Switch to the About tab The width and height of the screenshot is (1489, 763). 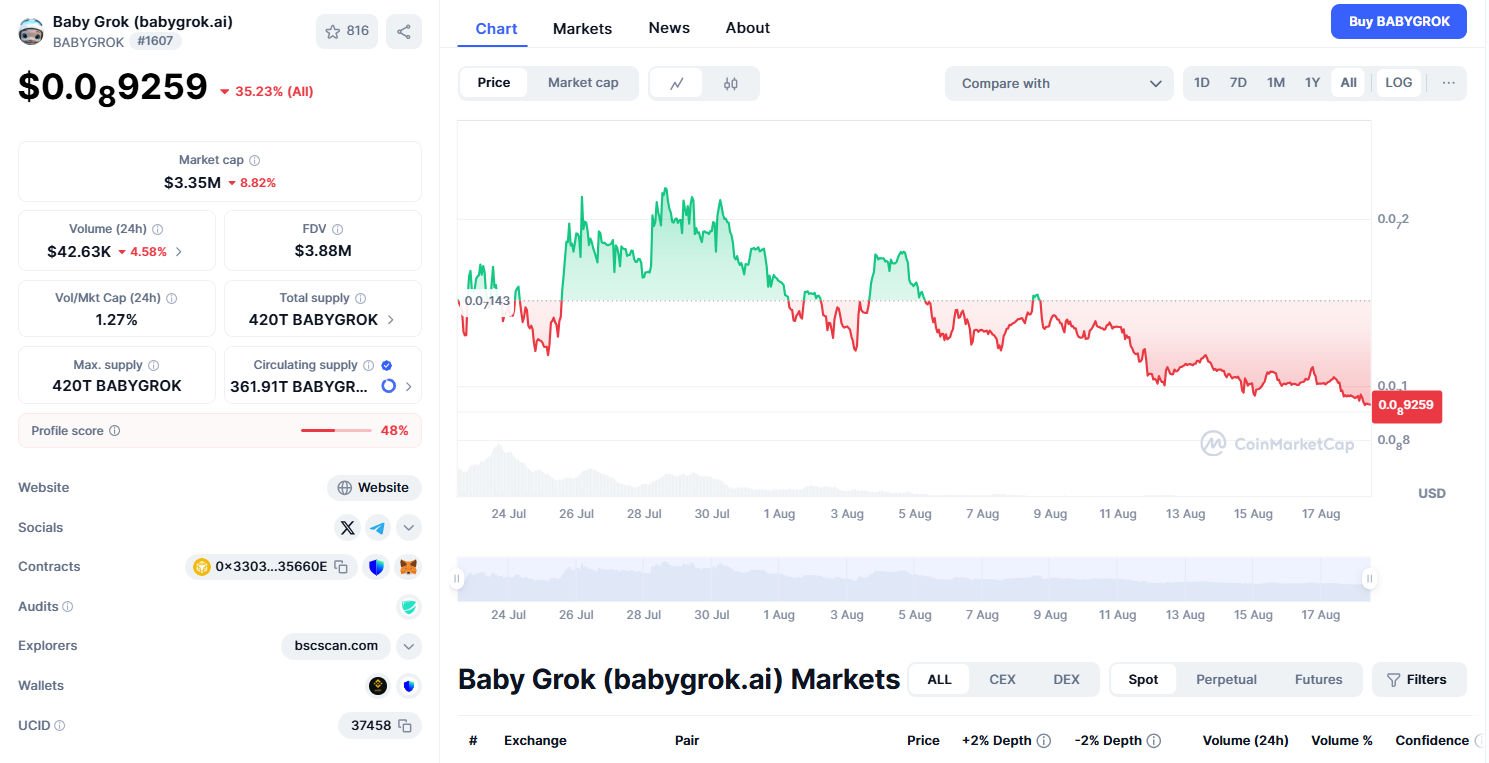click(748, 28)
